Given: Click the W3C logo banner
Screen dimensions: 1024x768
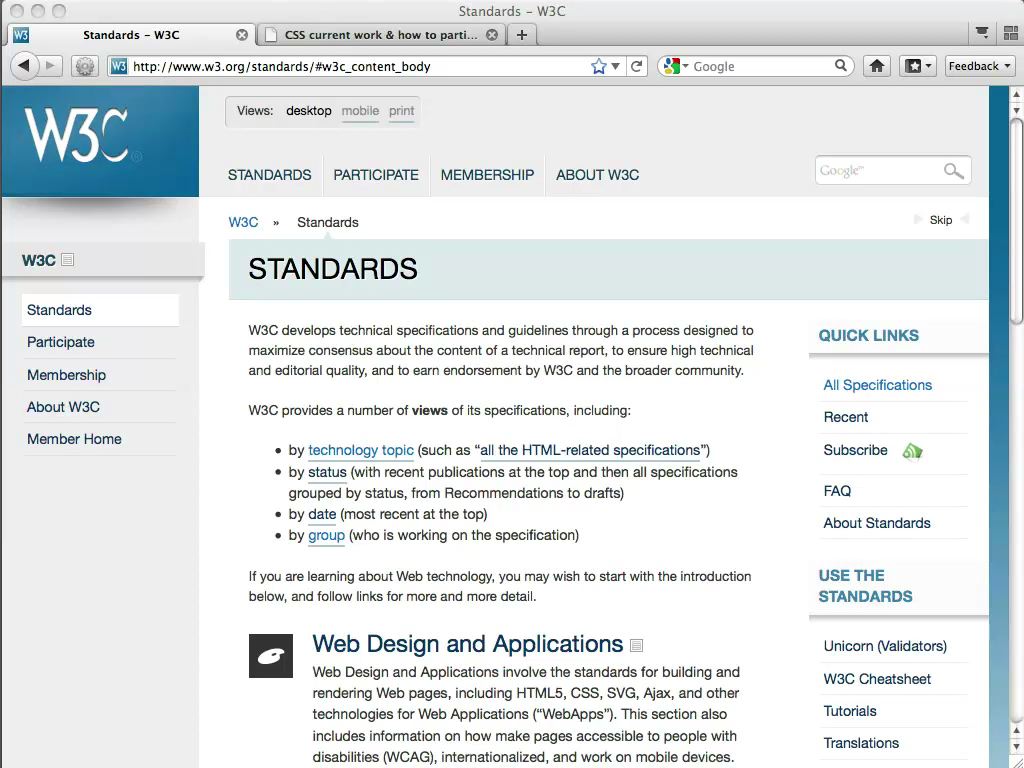Looking at the screenshot, I should click(100, 141).
